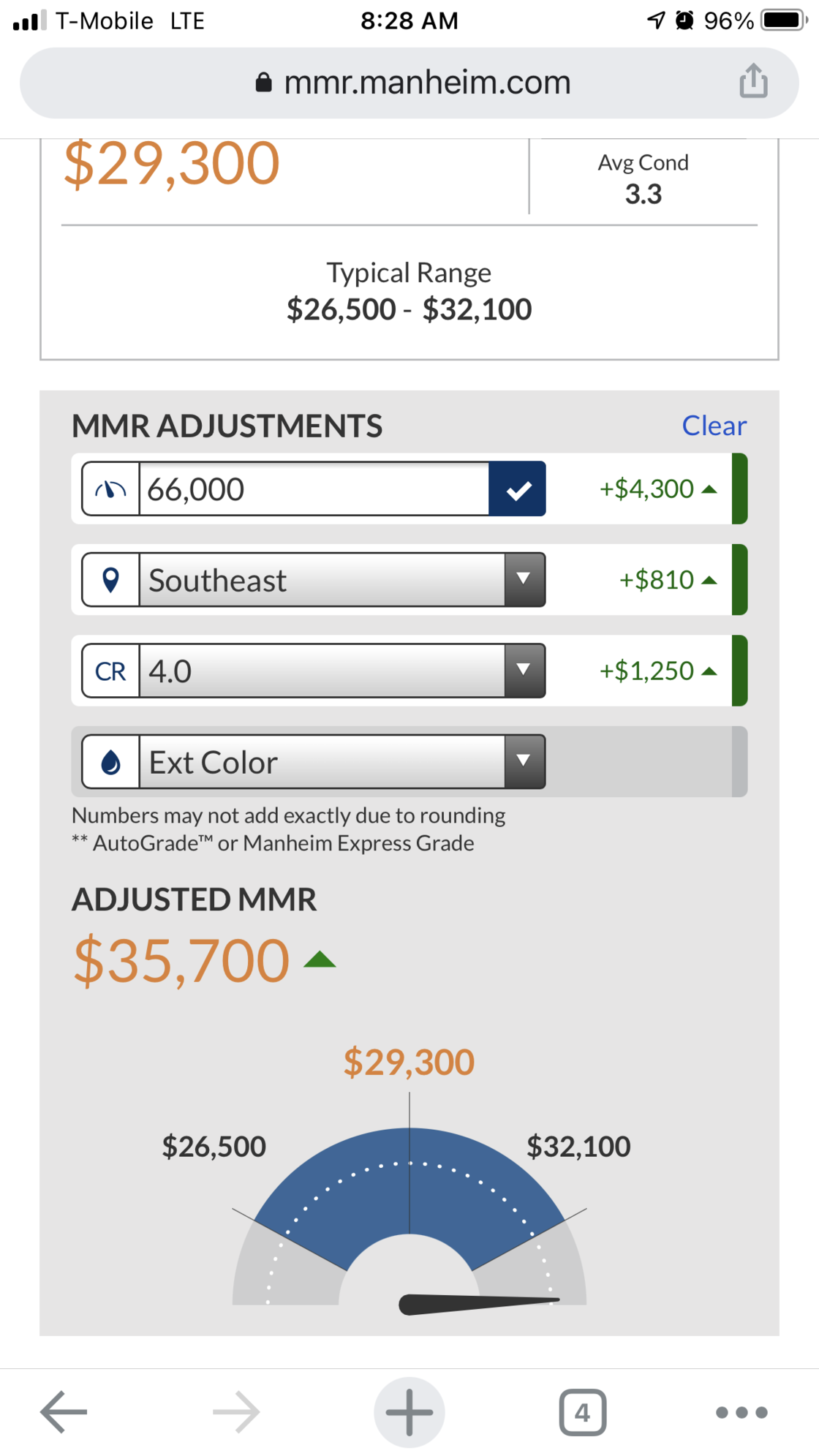Open the browser three-dot menu
This screenshot has width=819, height=1456.
click(x=741, y=1411)
